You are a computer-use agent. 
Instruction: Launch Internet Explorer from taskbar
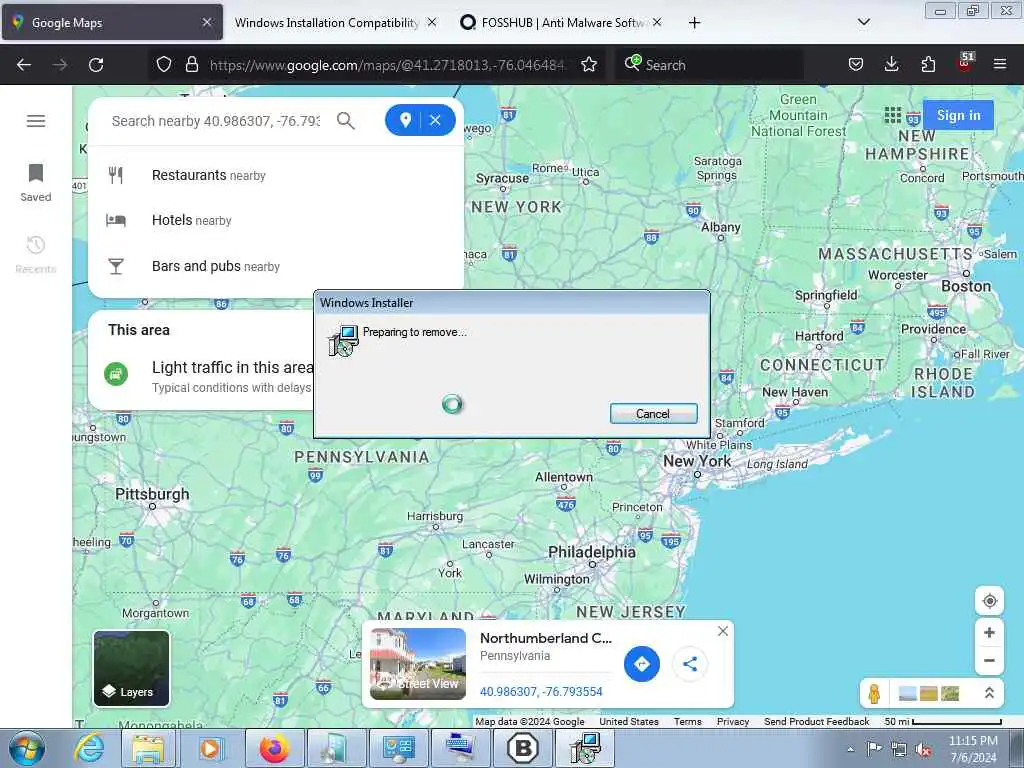89,748
